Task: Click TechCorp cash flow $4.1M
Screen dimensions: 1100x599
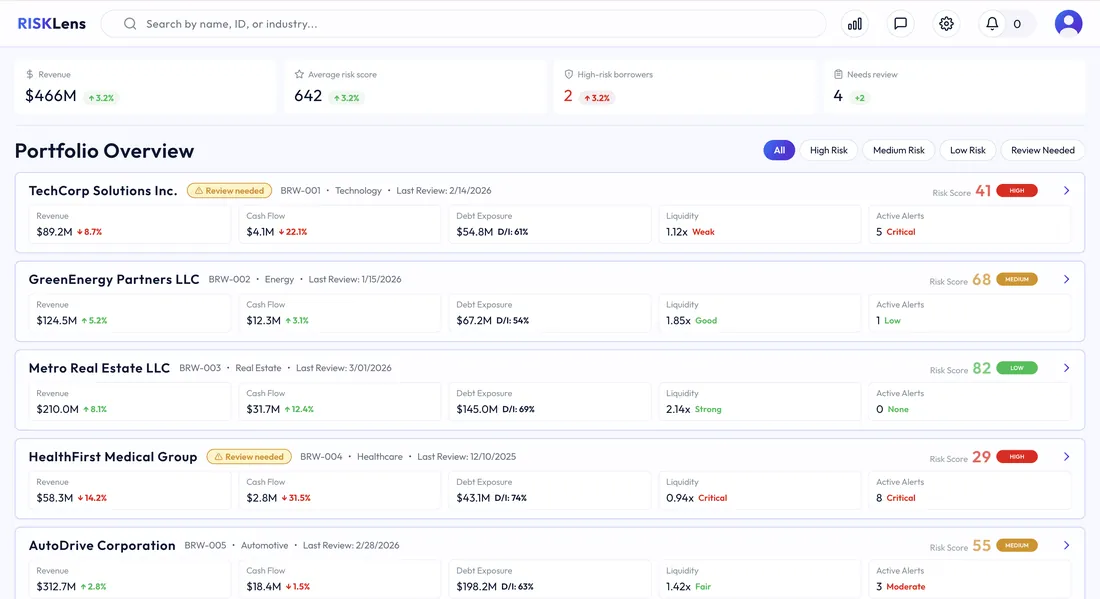Action: pos(260,232)
